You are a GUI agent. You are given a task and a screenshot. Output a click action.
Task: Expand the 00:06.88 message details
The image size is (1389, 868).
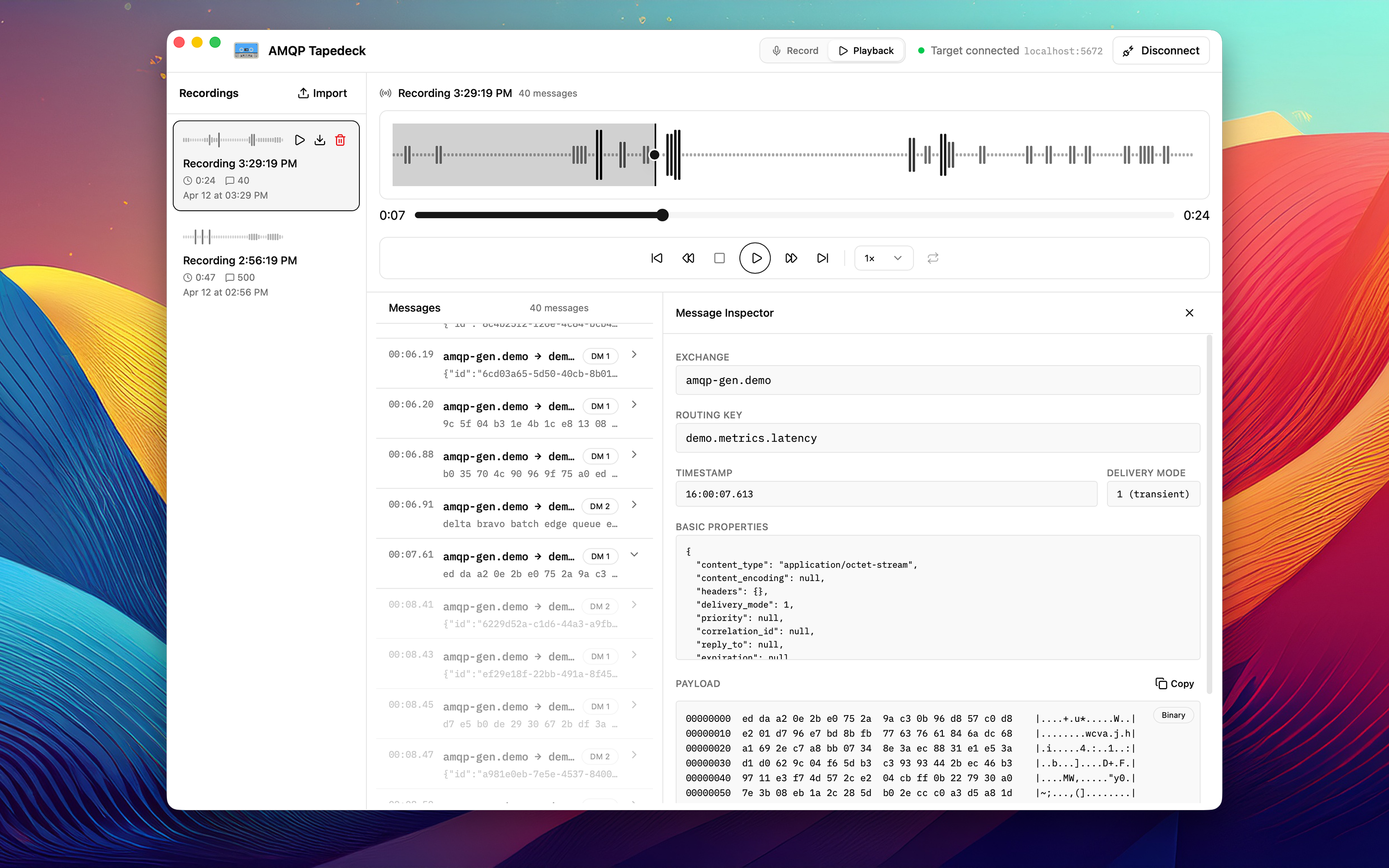634,454
